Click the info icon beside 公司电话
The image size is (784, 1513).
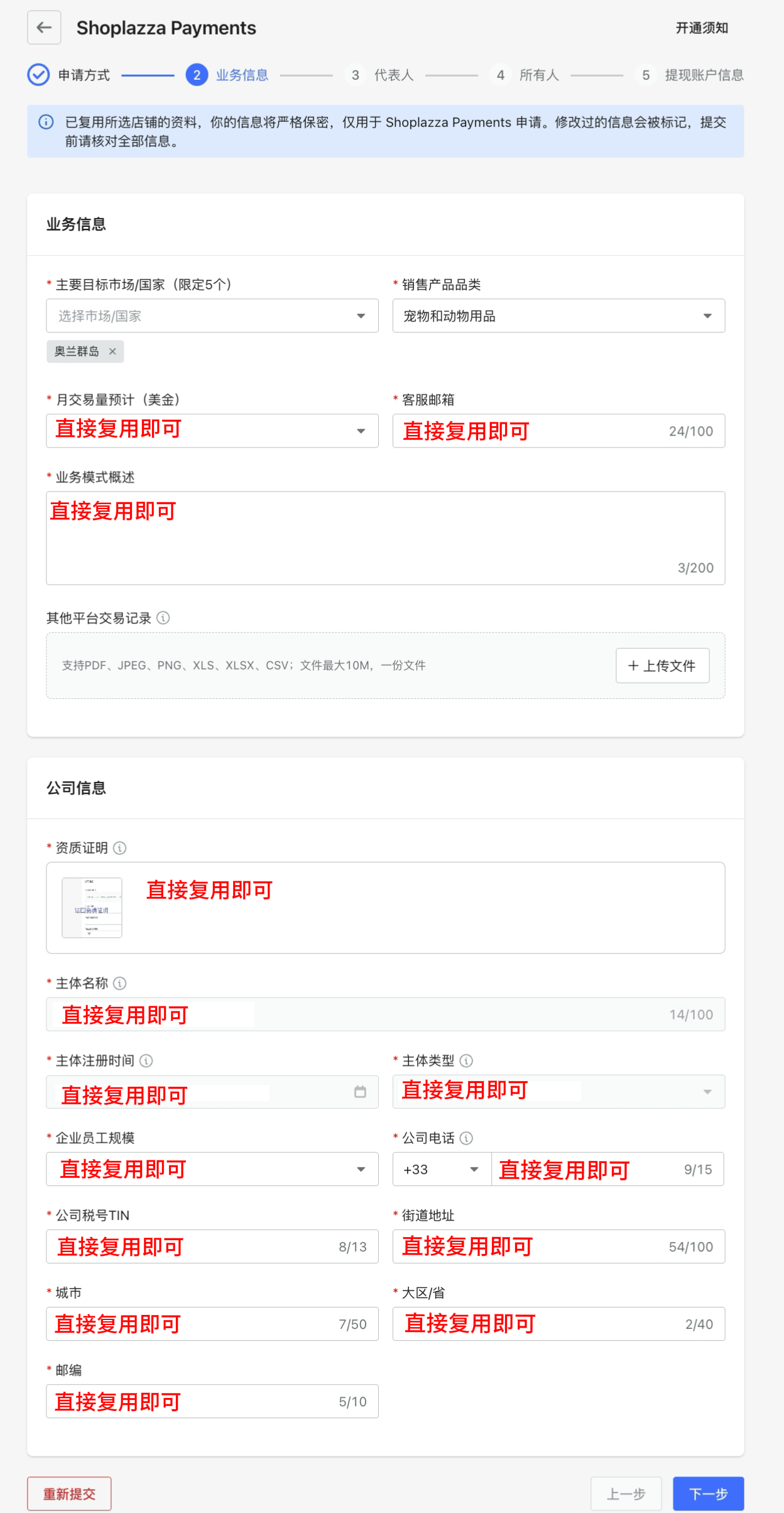pyautogui.click(x=466, y=1138)
